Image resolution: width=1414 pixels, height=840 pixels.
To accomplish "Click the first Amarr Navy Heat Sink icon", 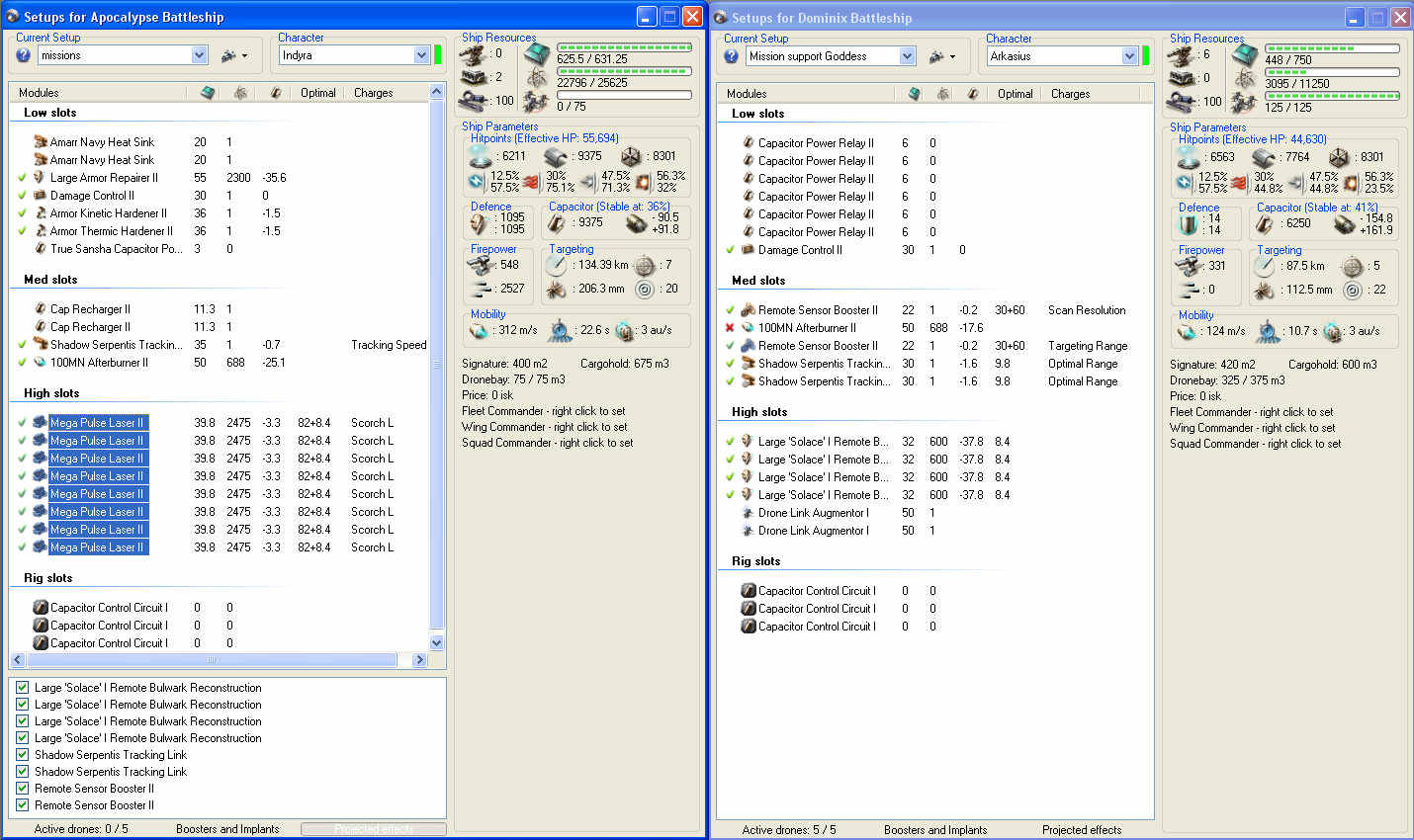I will tap(41, 142).
